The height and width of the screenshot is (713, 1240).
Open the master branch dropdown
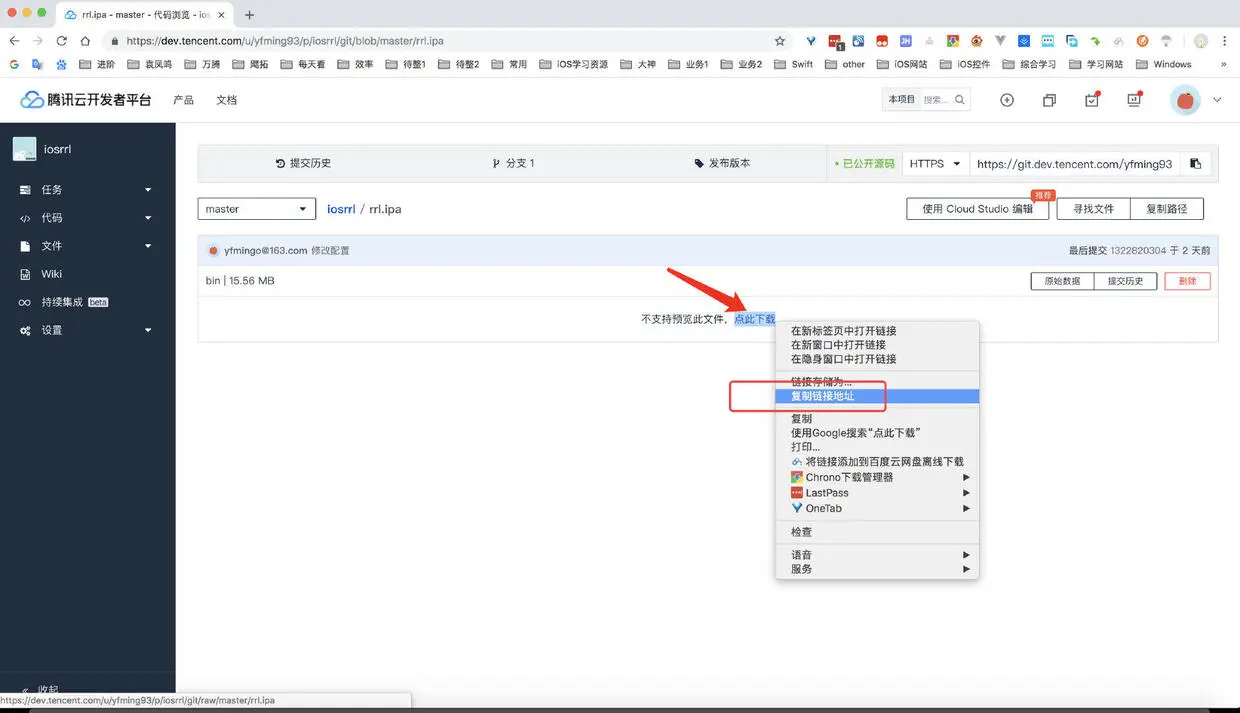pos(257,209)
